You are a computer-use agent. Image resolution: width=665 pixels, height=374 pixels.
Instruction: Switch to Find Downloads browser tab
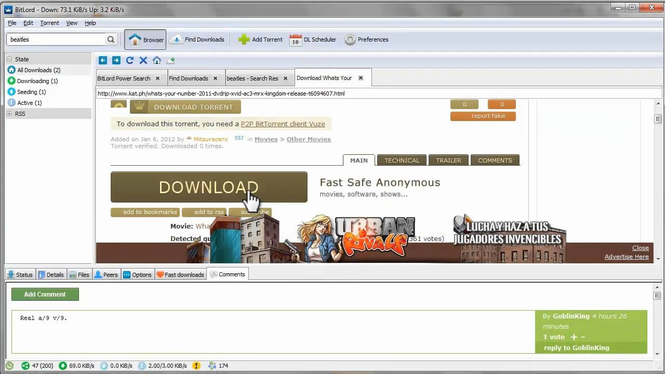tap(189, 78)
